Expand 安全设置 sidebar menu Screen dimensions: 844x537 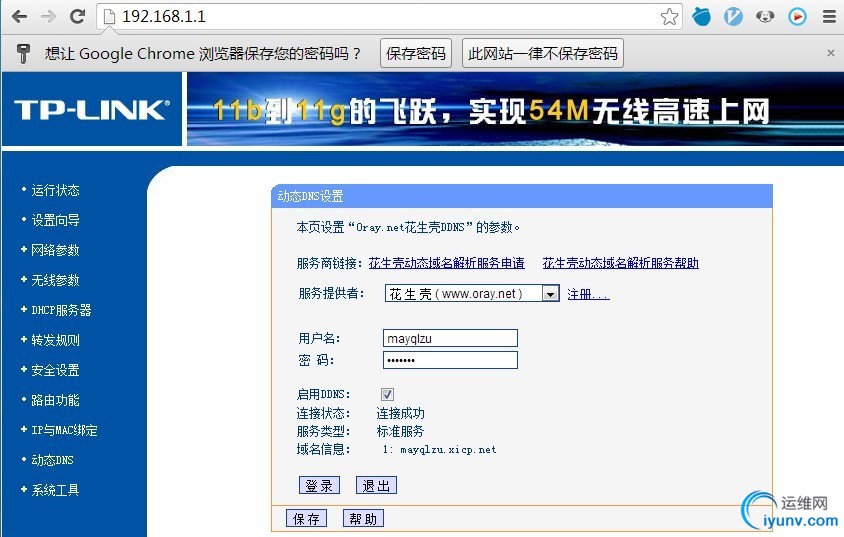pyautogui.click(x=55, y=370)
